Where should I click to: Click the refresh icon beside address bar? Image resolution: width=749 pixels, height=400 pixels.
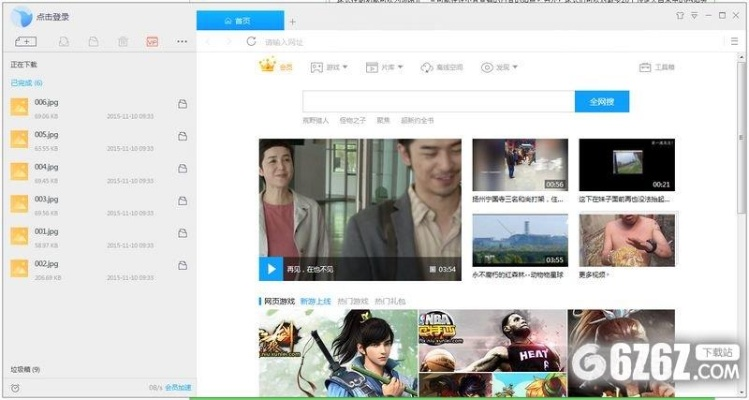click(x=250, y=42)
